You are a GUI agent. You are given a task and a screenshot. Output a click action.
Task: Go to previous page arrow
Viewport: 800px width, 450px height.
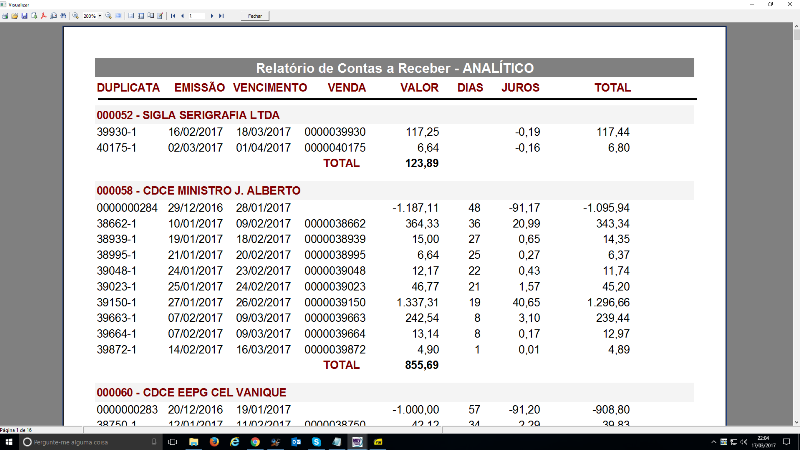click(183, 16)
